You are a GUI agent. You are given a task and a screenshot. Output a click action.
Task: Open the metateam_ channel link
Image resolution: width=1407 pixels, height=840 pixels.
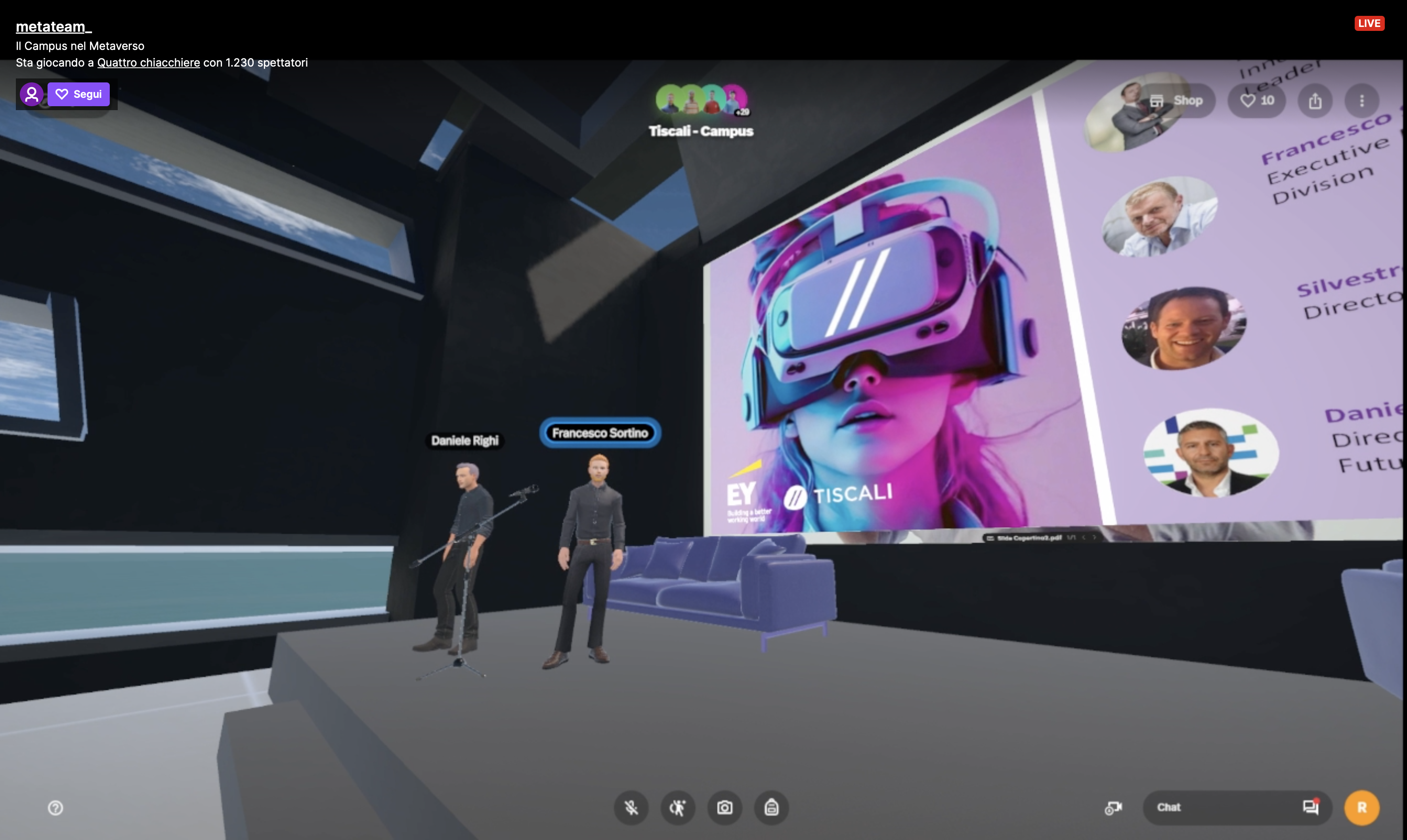click(53, 27)
